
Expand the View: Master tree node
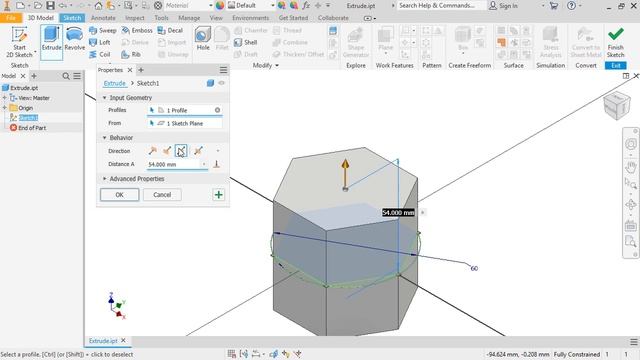pyautogui.click(x=4, y=98)
